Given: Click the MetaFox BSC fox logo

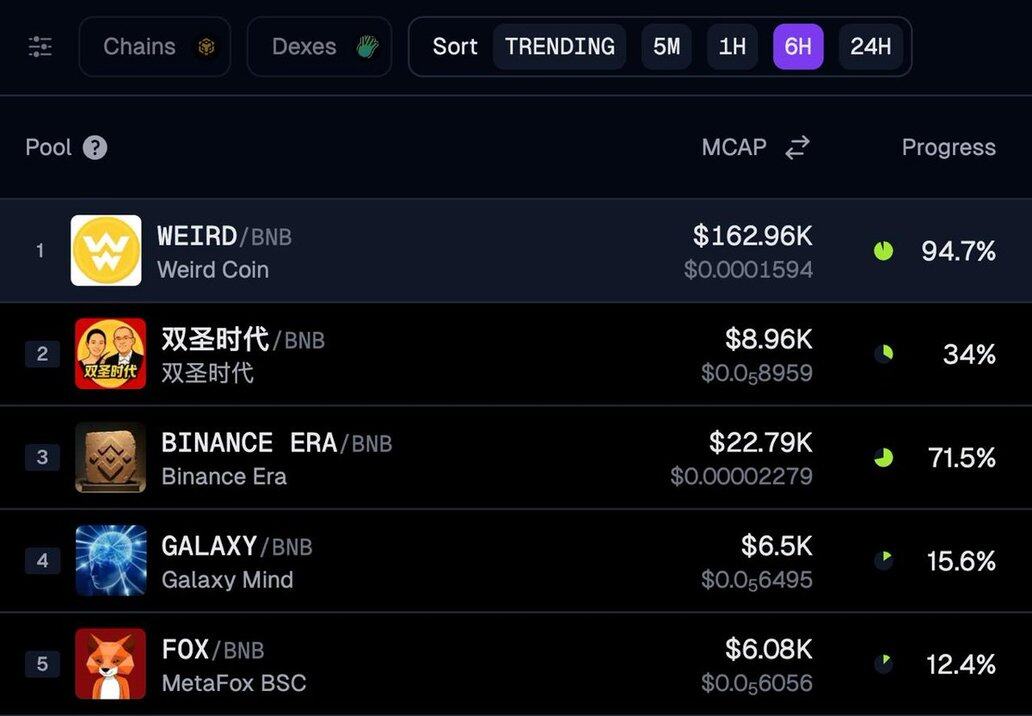Looking at the screenshot, I should point(110,664).
